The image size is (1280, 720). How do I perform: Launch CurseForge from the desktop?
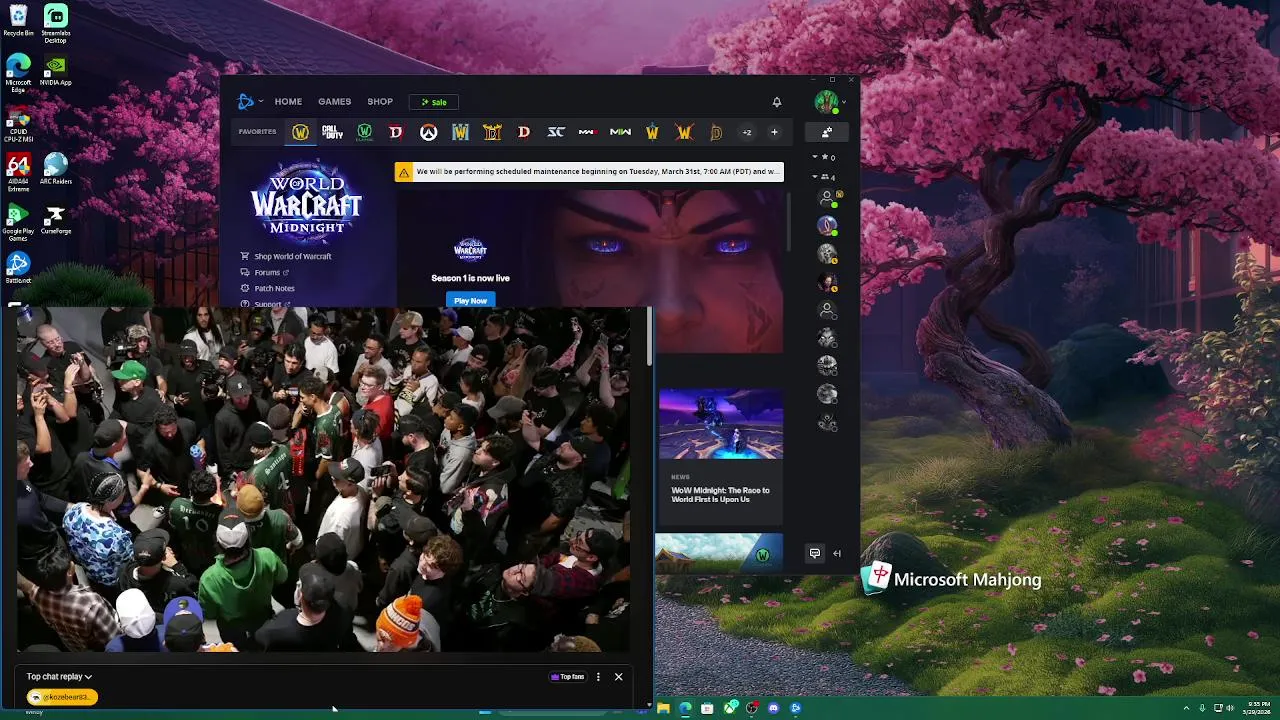(x=56, y=220)
